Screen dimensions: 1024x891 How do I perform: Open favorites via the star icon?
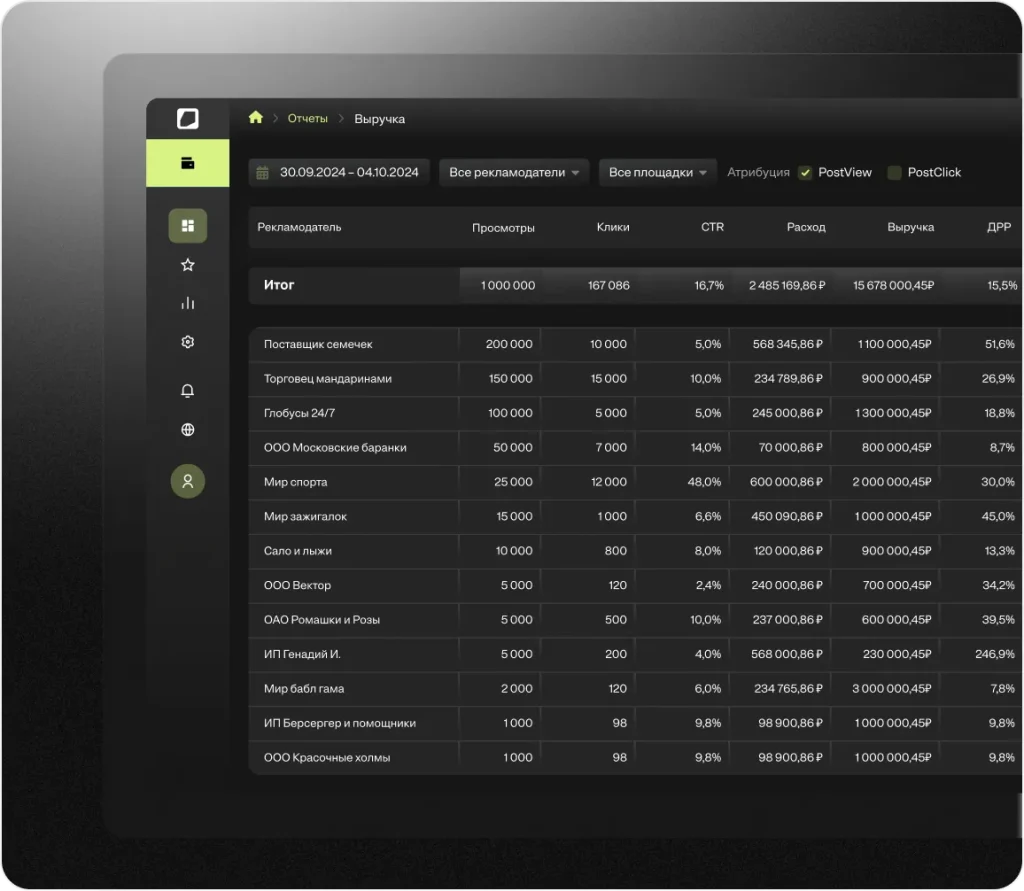pos(187,265)
